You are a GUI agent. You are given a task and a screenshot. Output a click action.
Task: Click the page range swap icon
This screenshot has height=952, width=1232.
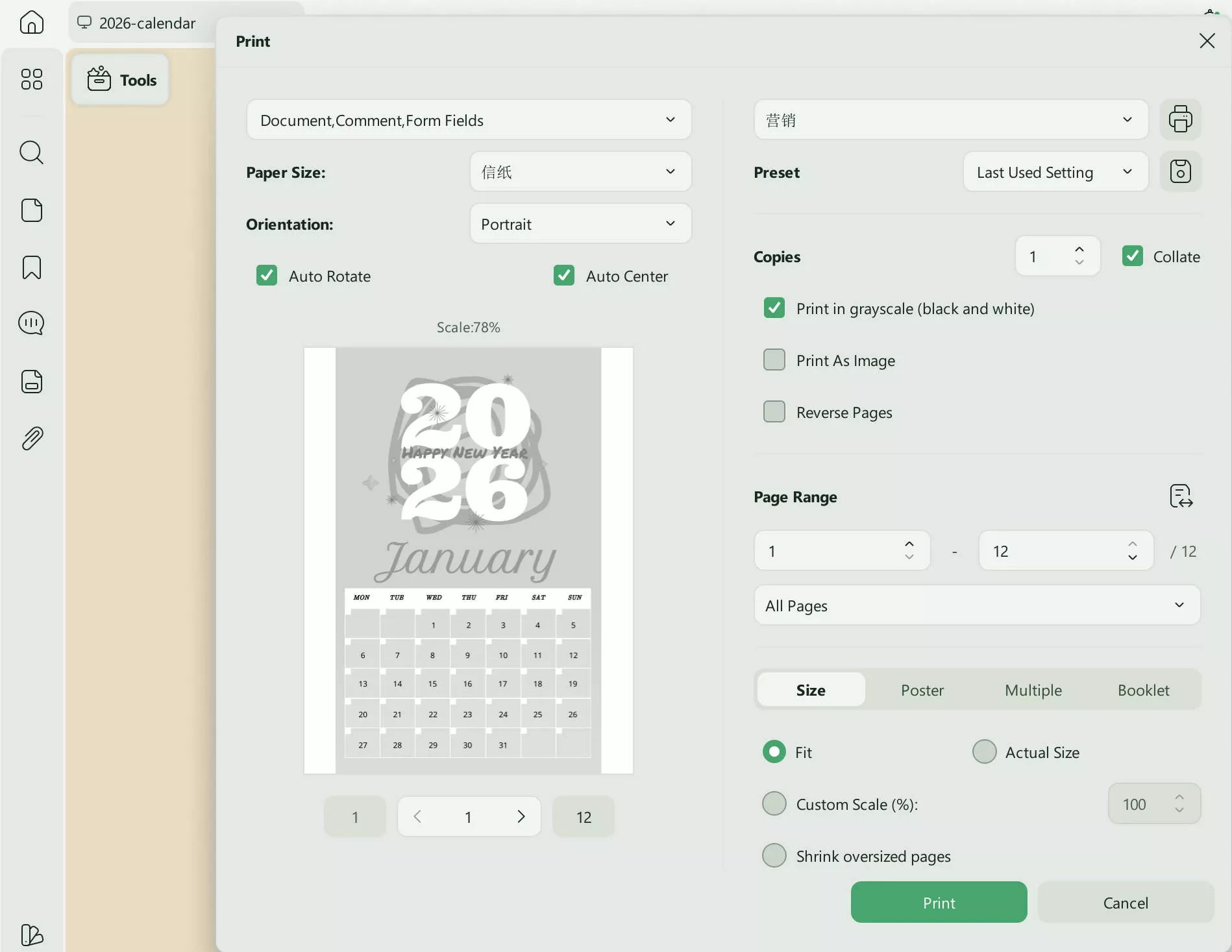(x=1181, y=496)
